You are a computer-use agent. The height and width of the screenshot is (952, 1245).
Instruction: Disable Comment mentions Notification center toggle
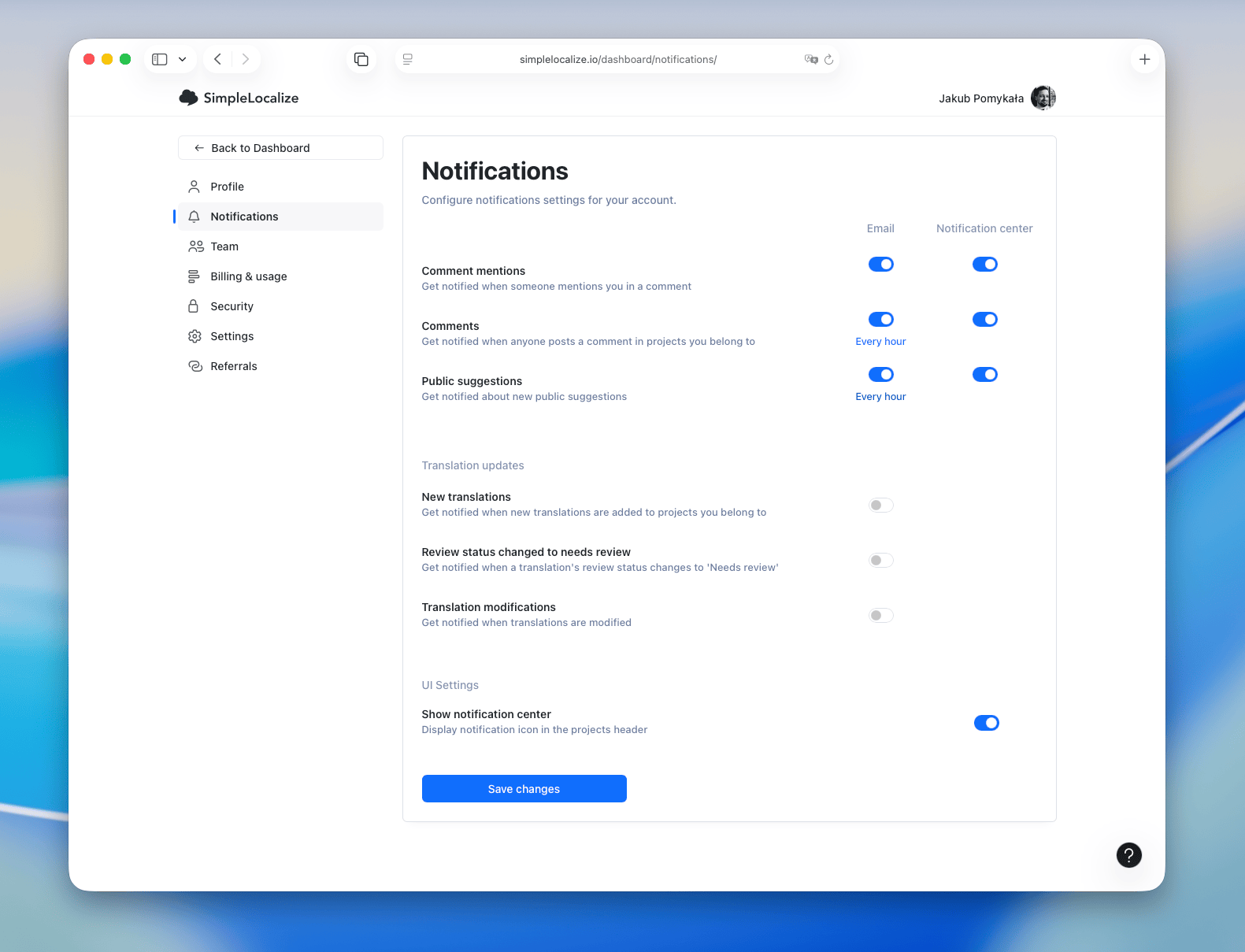[x=985, y=265]
